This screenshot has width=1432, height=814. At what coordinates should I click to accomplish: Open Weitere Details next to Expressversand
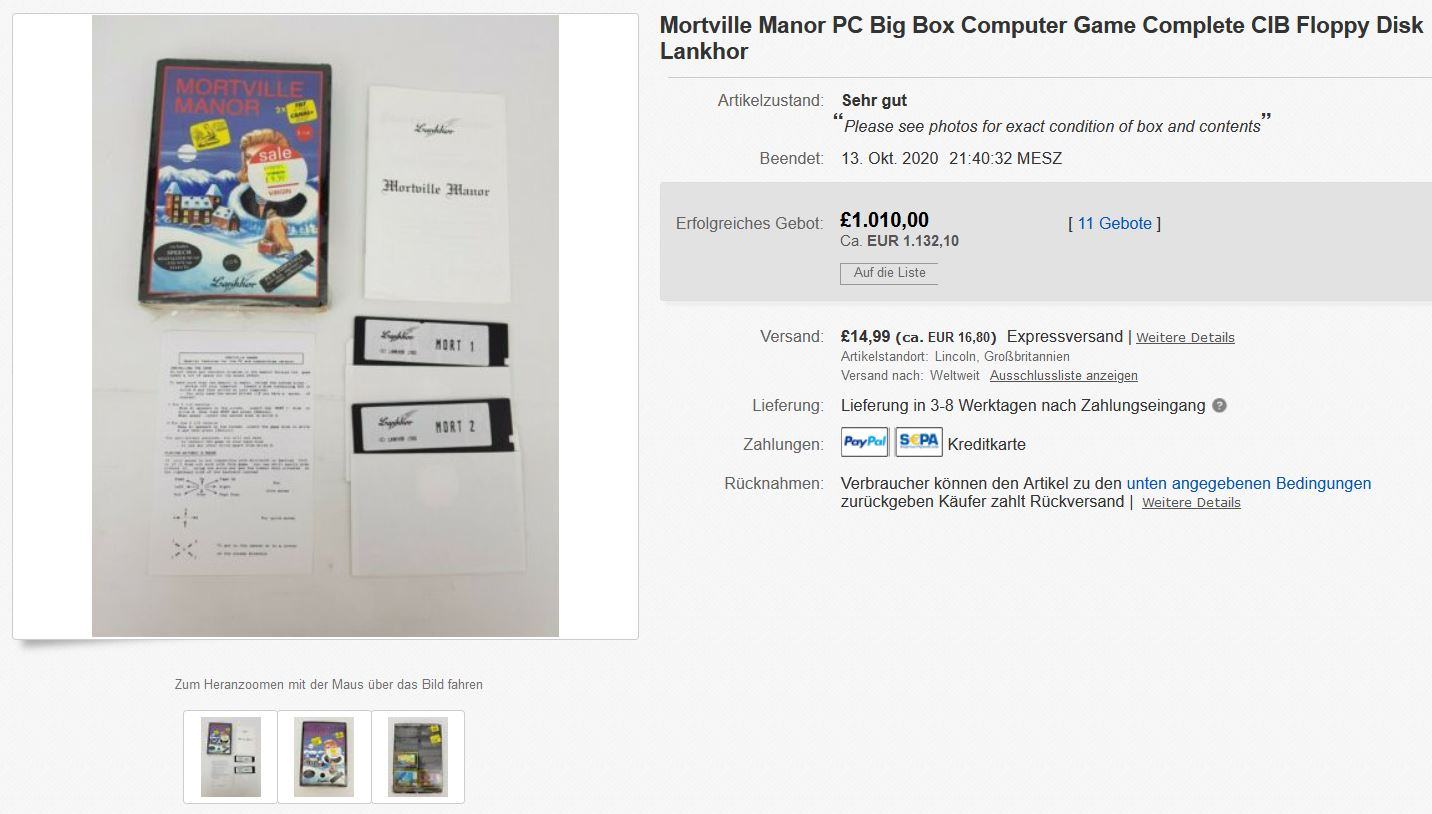(1185, 338)
